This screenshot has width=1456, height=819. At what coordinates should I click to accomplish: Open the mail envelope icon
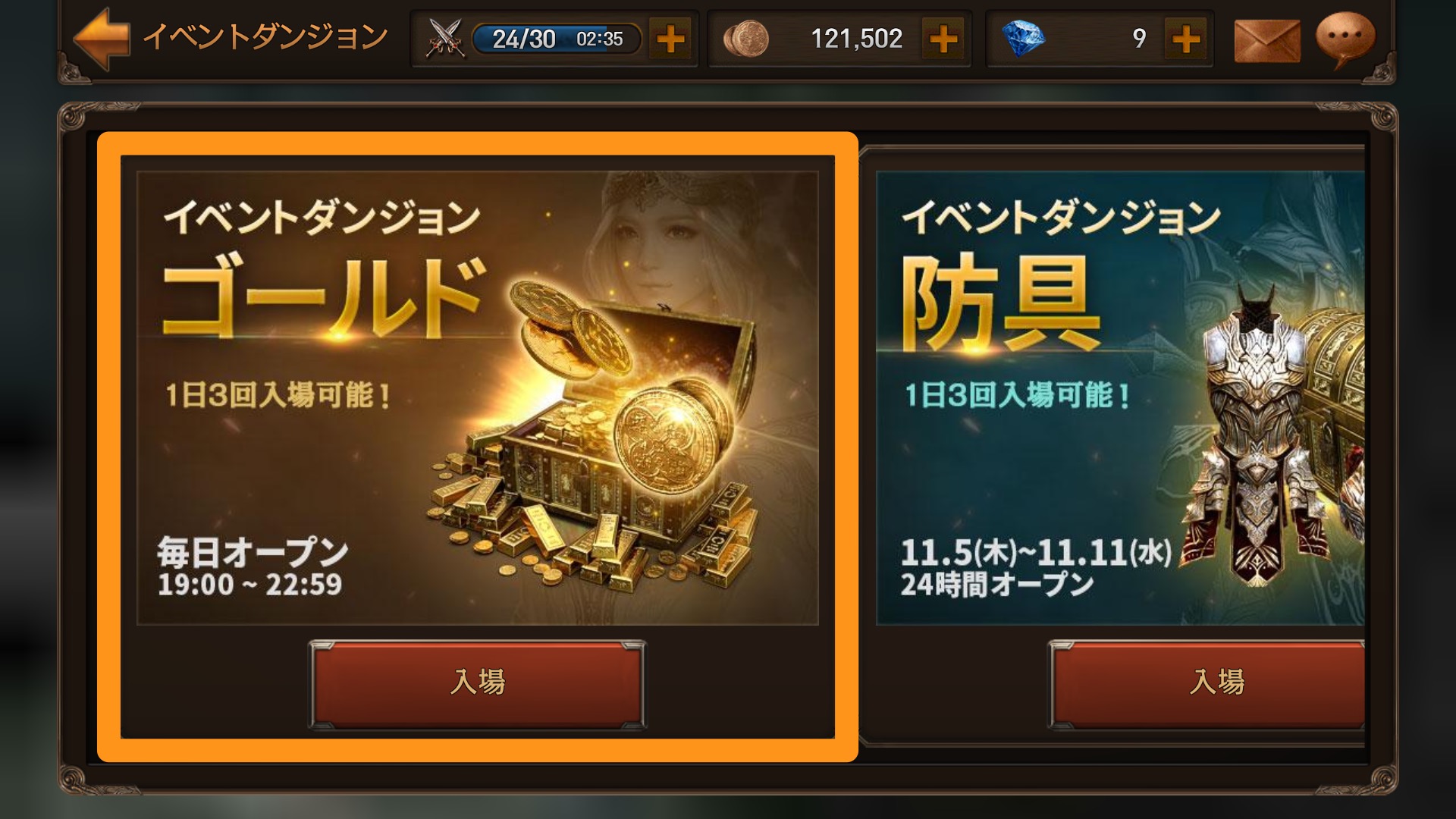point(1267,39)
